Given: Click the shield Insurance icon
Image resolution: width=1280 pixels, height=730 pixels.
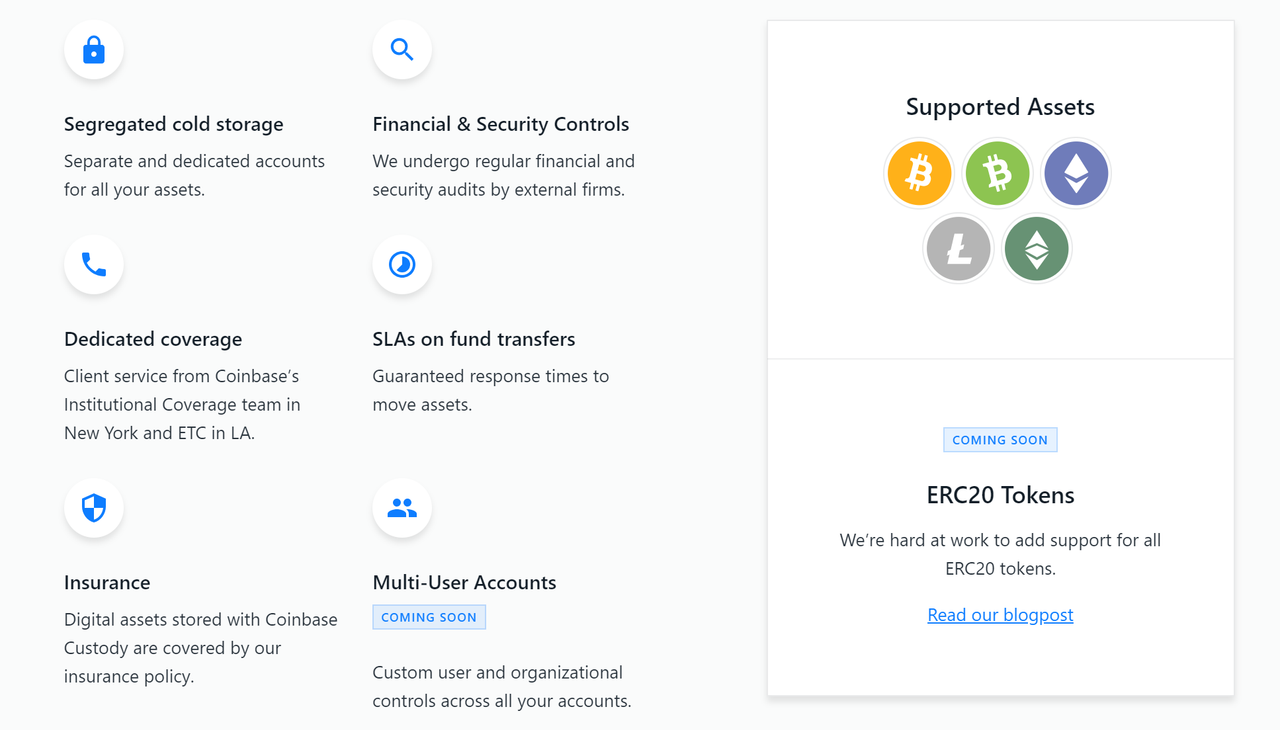Looking at the screenshot, I should (x=94, y=508).
